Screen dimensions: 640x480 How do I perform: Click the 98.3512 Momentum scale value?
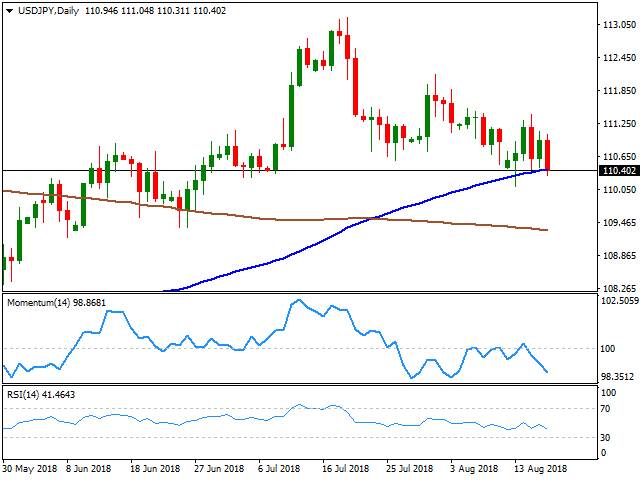[x=618, y=377]
